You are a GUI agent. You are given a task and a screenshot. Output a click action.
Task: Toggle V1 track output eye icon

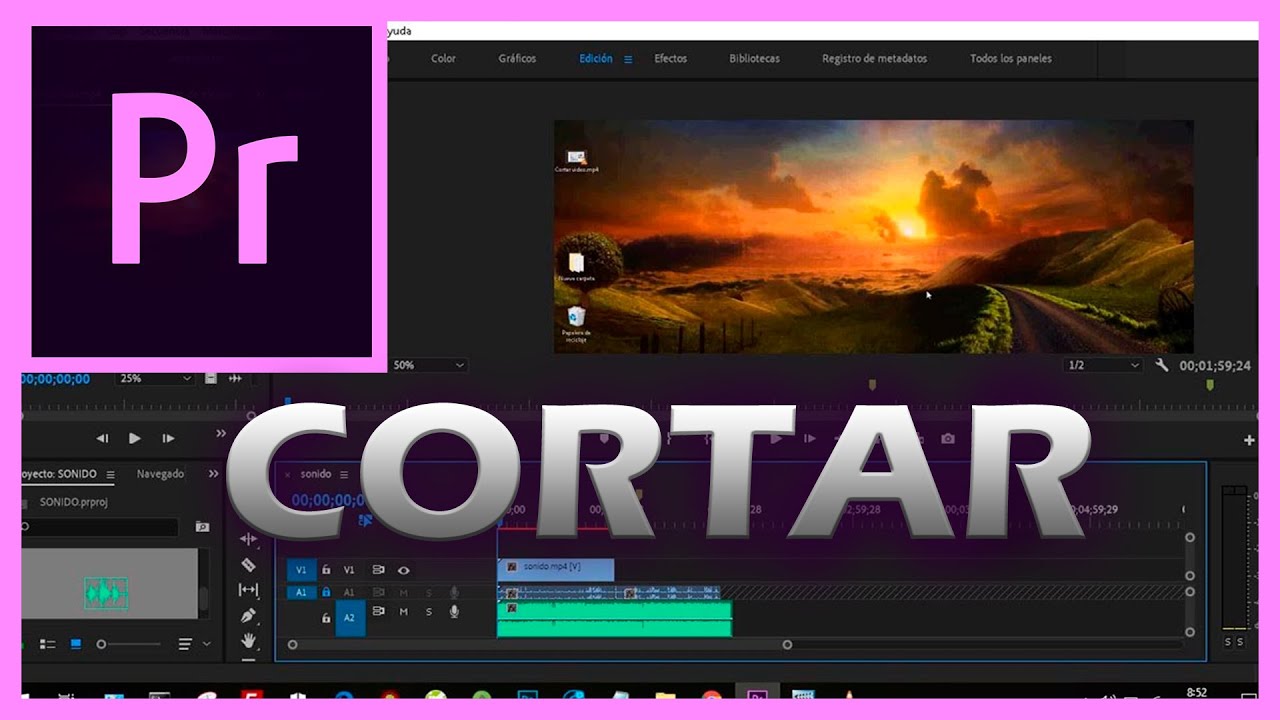(404, 570)
